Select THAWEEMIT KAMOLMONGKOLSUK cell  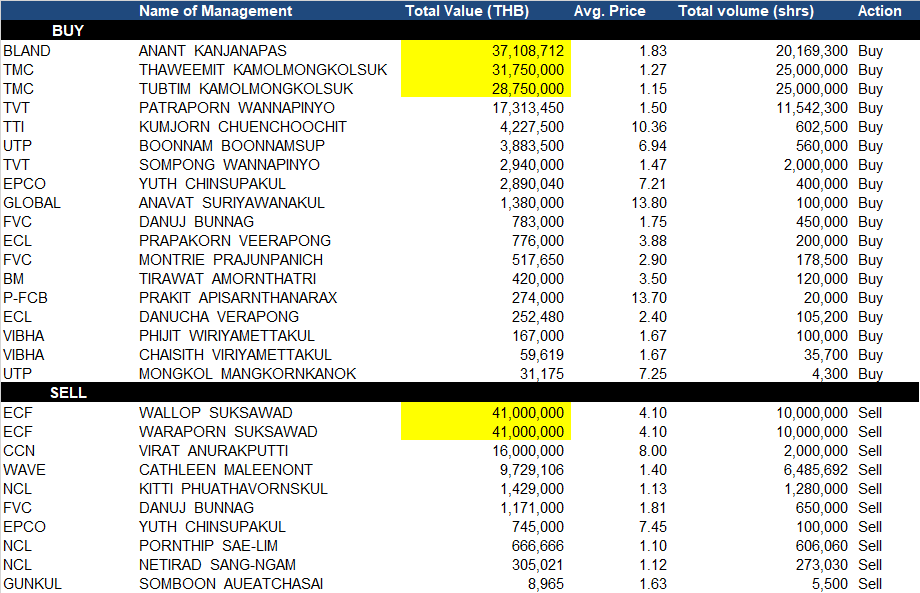263,70
